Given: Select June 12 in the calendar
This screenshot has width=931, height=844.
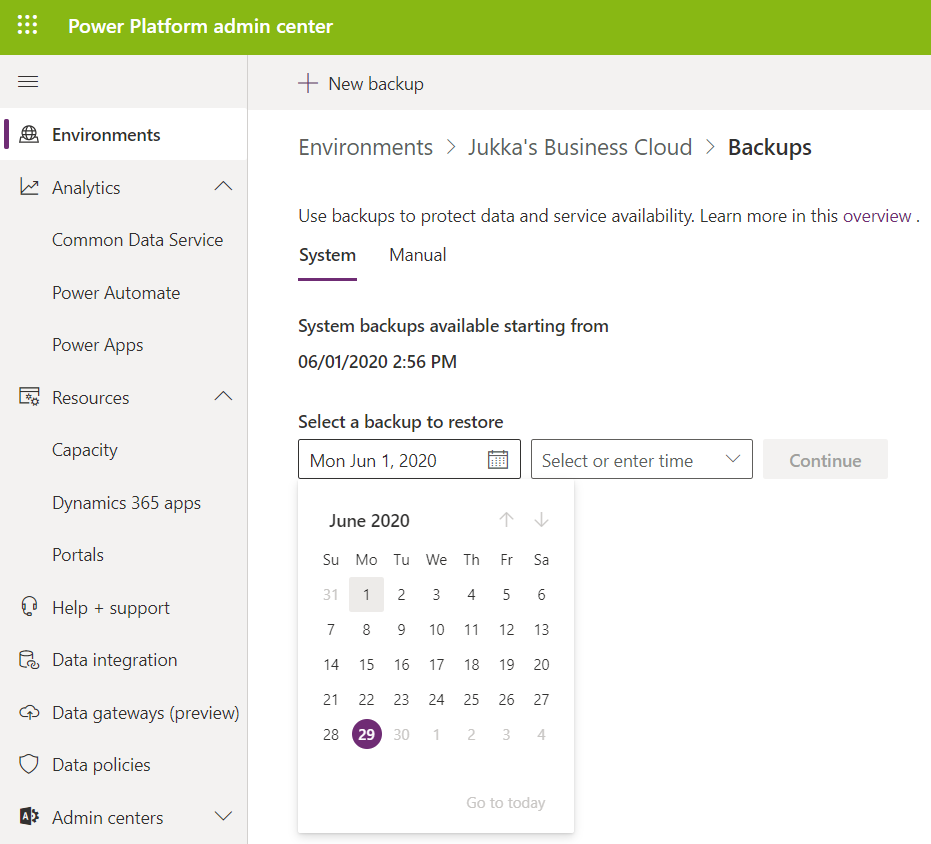Looking at the screenshot, I should coord(506,629).
